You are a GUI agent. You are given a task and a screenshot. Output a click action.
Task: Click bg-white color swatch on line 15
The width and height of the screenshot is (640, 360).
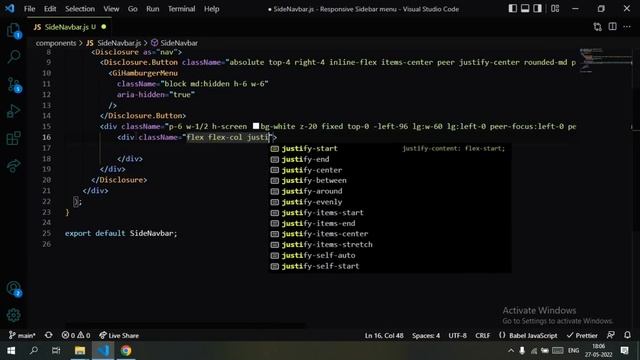[256, 126]
